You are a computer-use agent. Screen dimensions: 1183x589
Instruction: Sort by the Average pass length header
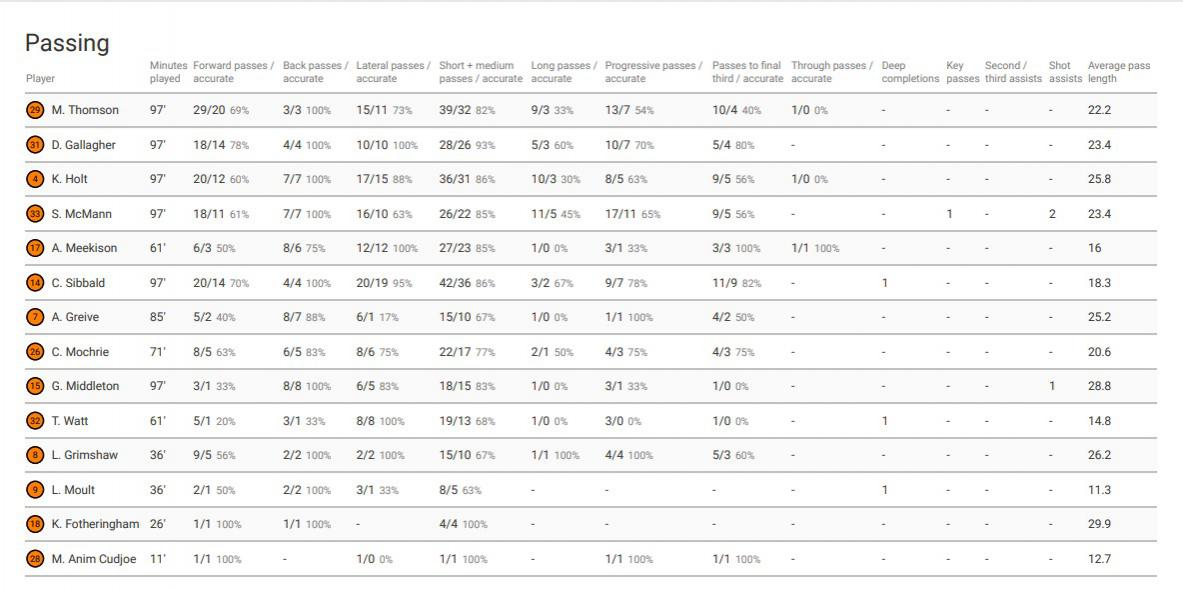(1118, 72)
